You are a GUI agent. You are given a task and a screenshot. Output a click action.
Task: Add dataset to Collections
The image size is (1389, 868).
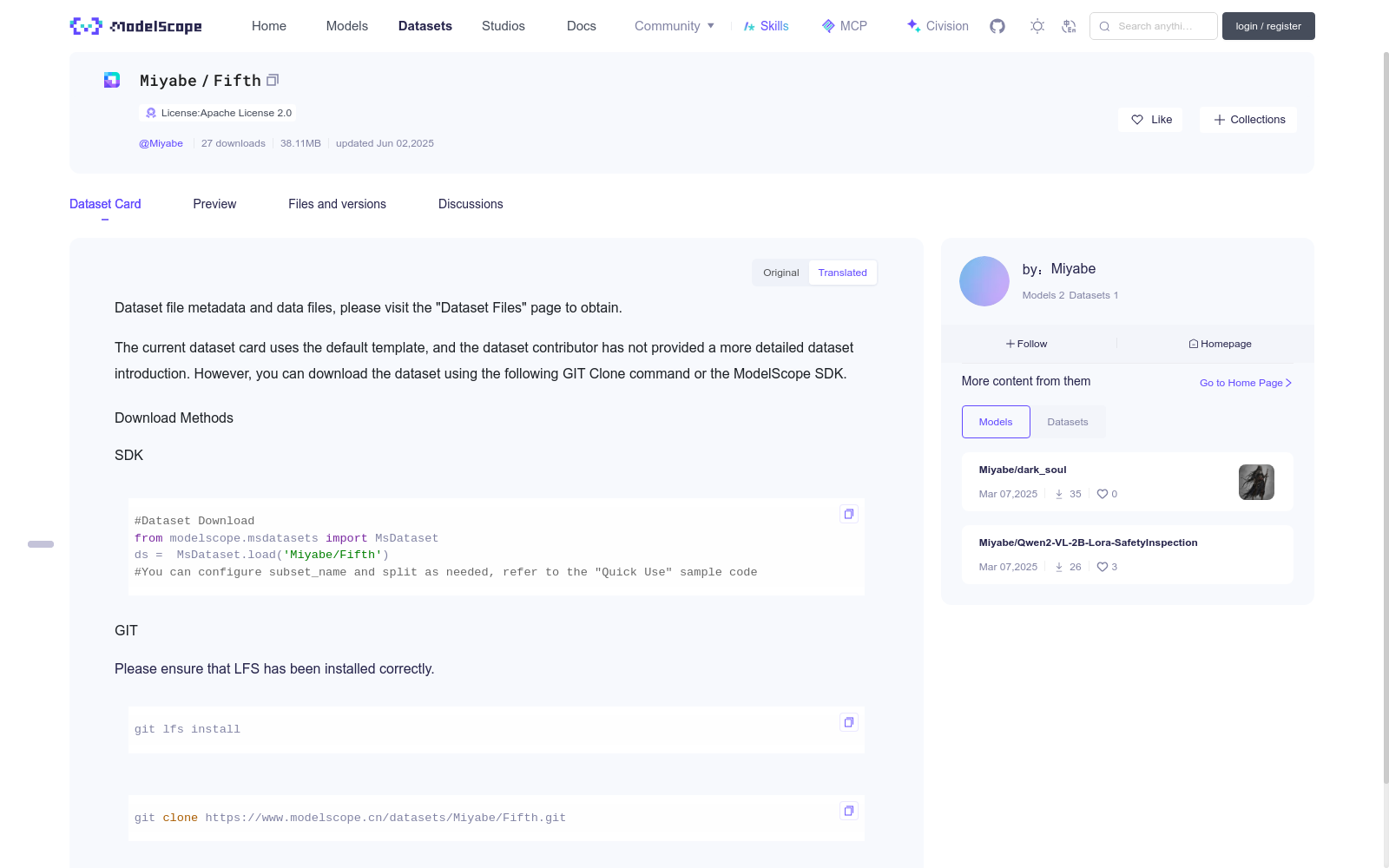pyautogui.click(x=1248, y=120)
